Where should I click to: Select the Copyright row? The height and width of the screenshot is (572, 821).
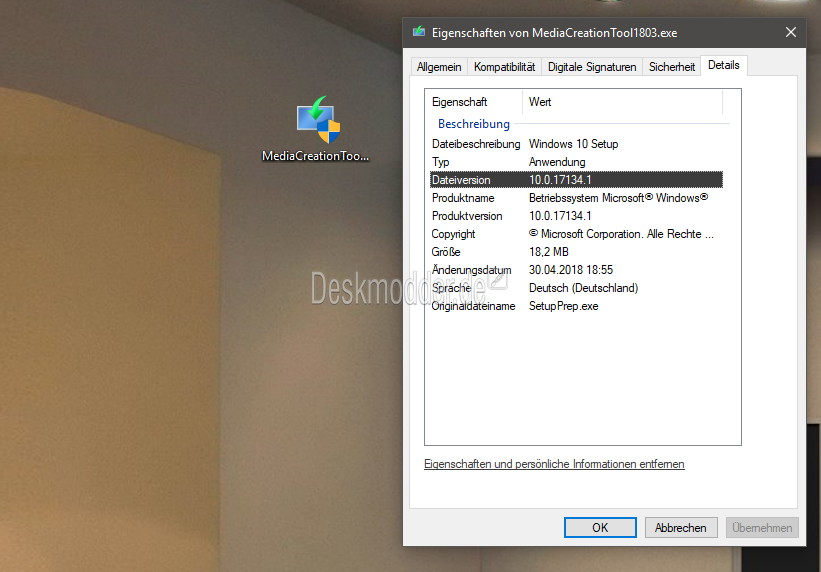pyautogui.click(x=576, y=234)
